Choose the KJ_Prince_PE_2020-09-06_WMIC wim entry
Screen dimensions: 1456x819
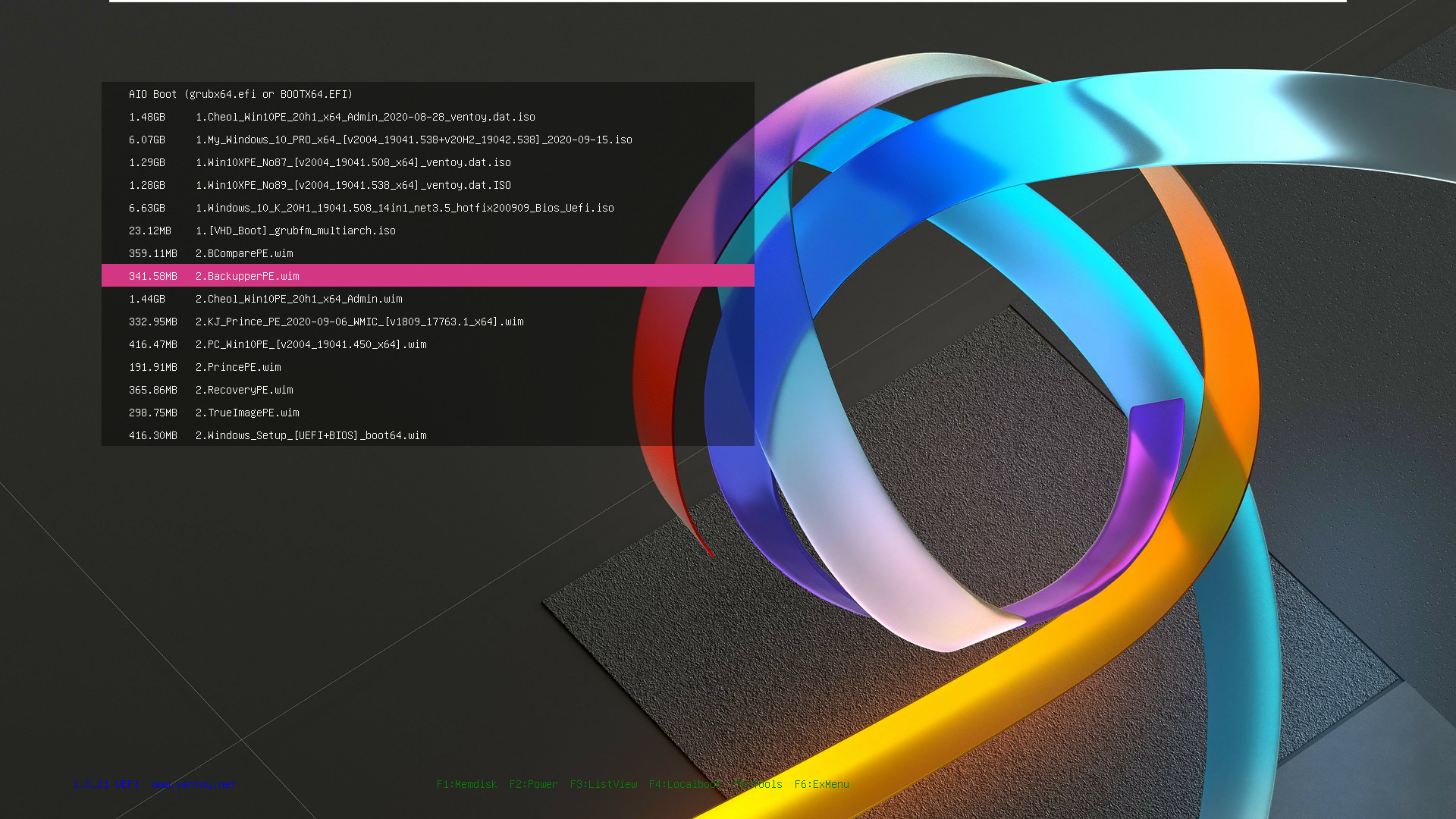pyautogui.click(x=428, y=322)
